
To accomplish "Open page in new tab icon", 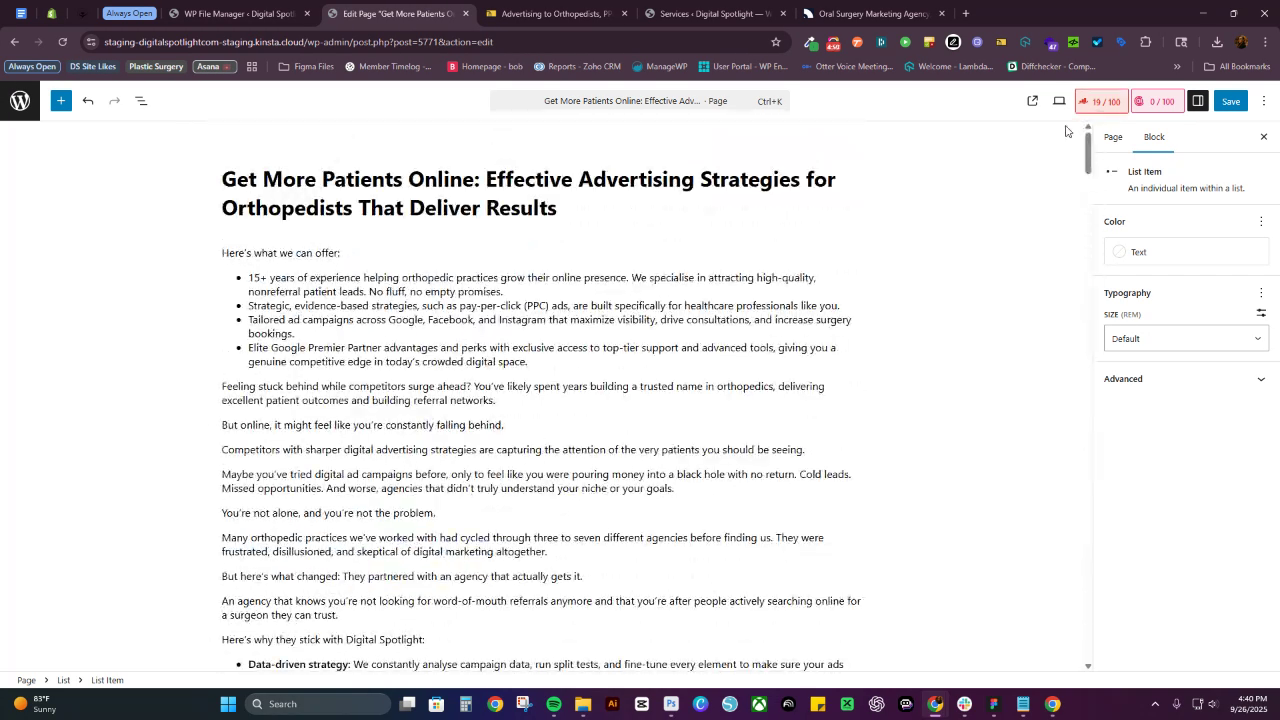I will [1033, 101].
